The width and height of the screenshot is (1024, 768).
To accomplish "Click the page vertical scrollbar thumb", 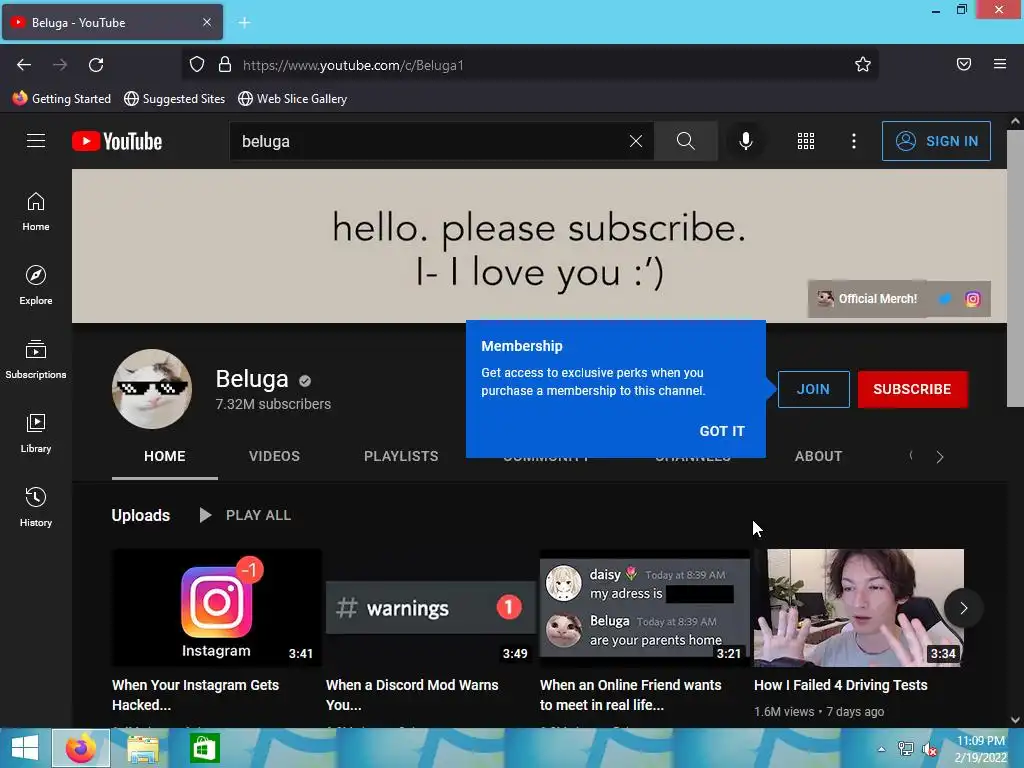I will [x=1014, y=268].
